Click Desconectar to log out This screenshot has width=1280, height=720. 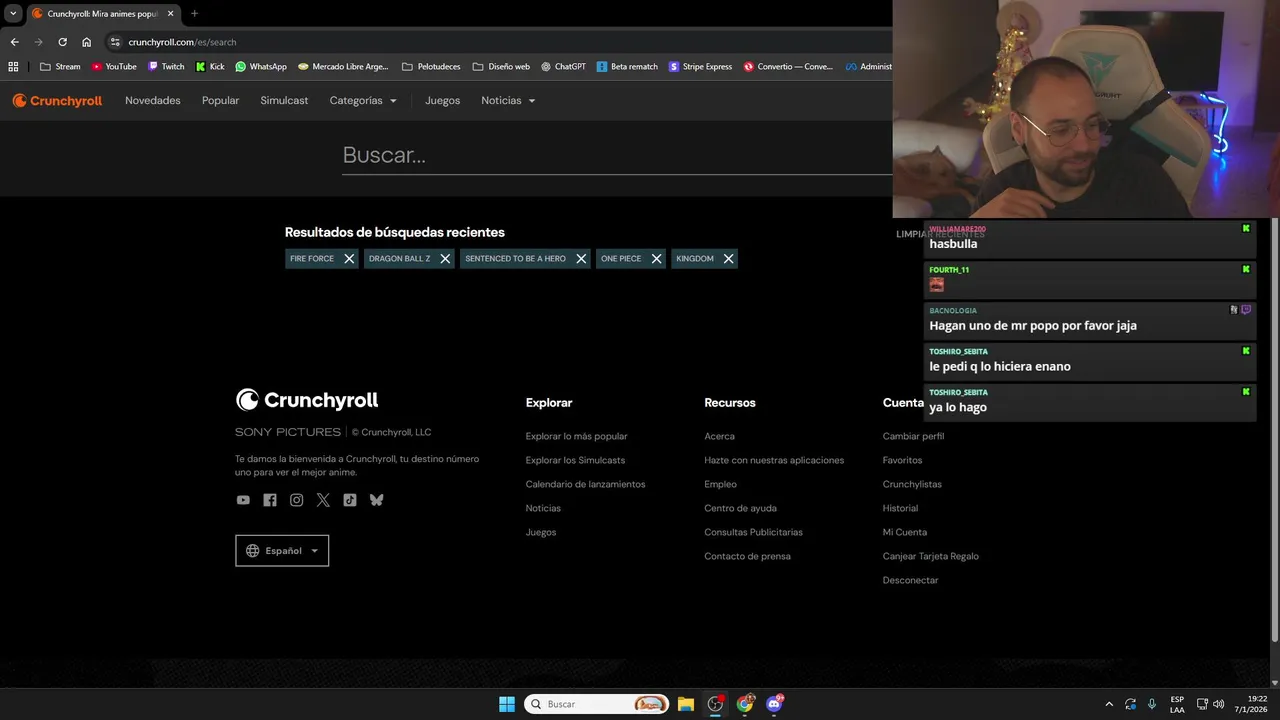click(x=910, y=580)
